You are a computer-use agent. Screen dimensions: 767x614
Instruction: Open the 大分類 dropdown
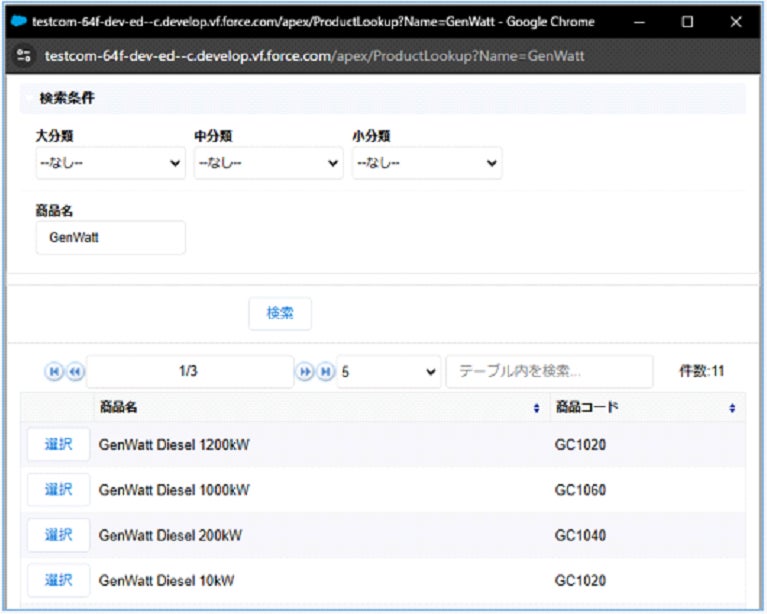111,163
